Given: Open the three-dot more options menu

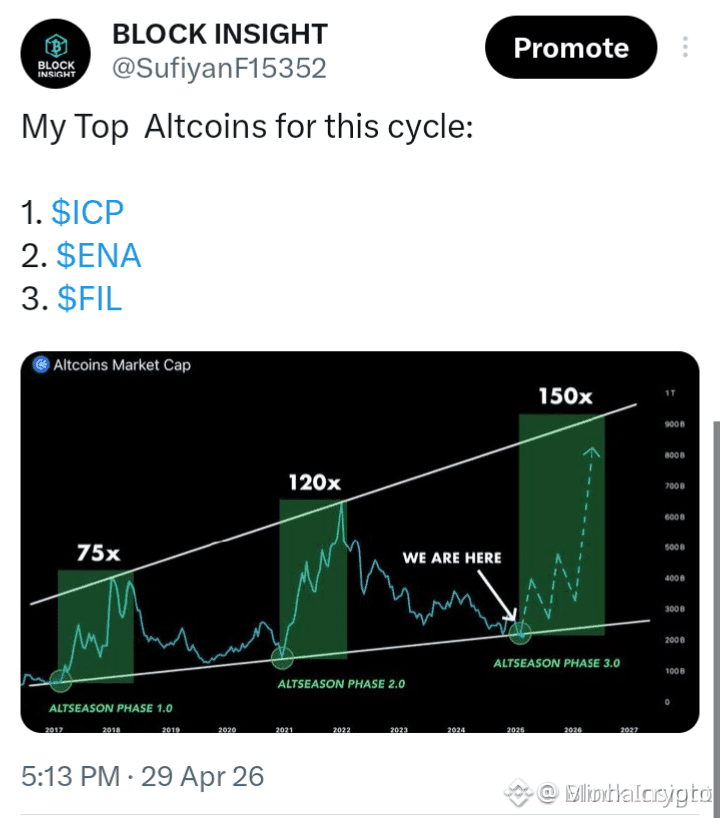Looking at the screenshot, I should pyautogui.click(x=685, y=47).
